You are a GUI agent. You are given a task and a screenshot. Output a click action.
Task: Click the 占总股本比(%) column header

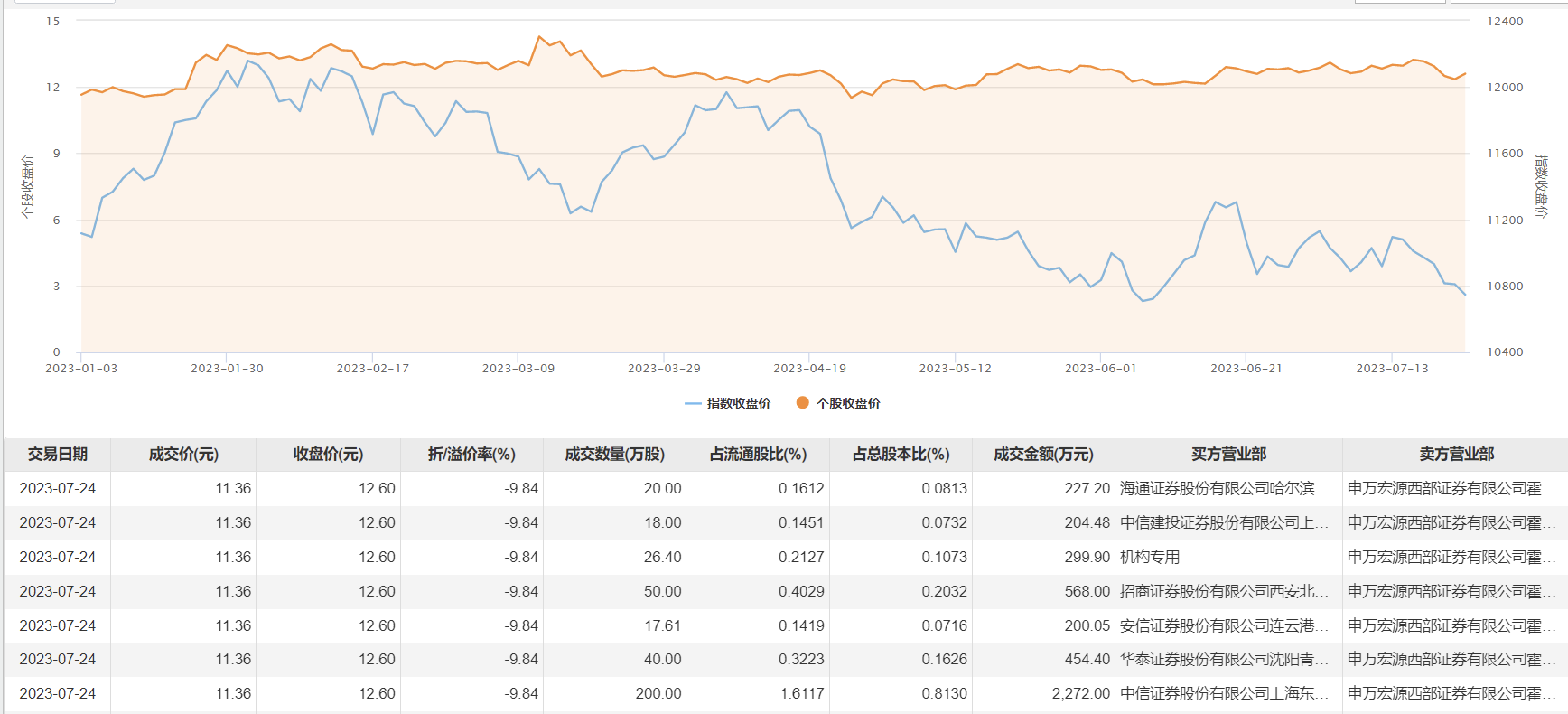[901, 455]
